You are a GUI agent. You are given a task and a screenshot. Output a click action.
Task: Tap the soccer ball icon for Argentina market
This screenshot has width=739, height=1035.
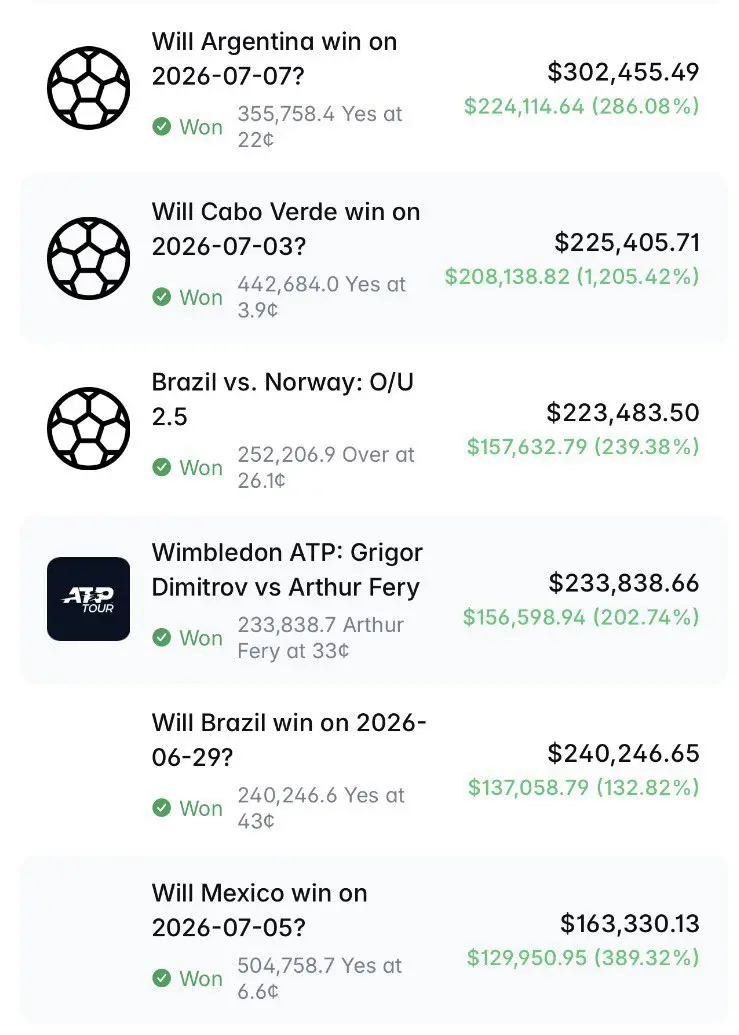(88, 88)
